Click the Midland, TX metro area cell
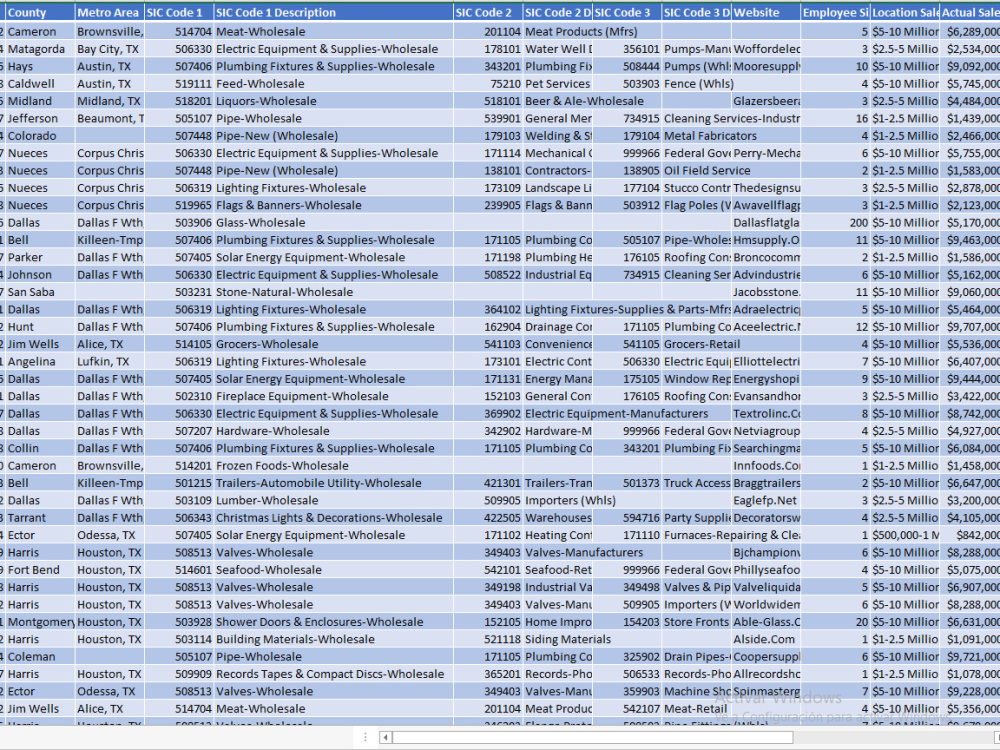The width and height of the screenshot is (1000, 750). [x=109, y=101]
